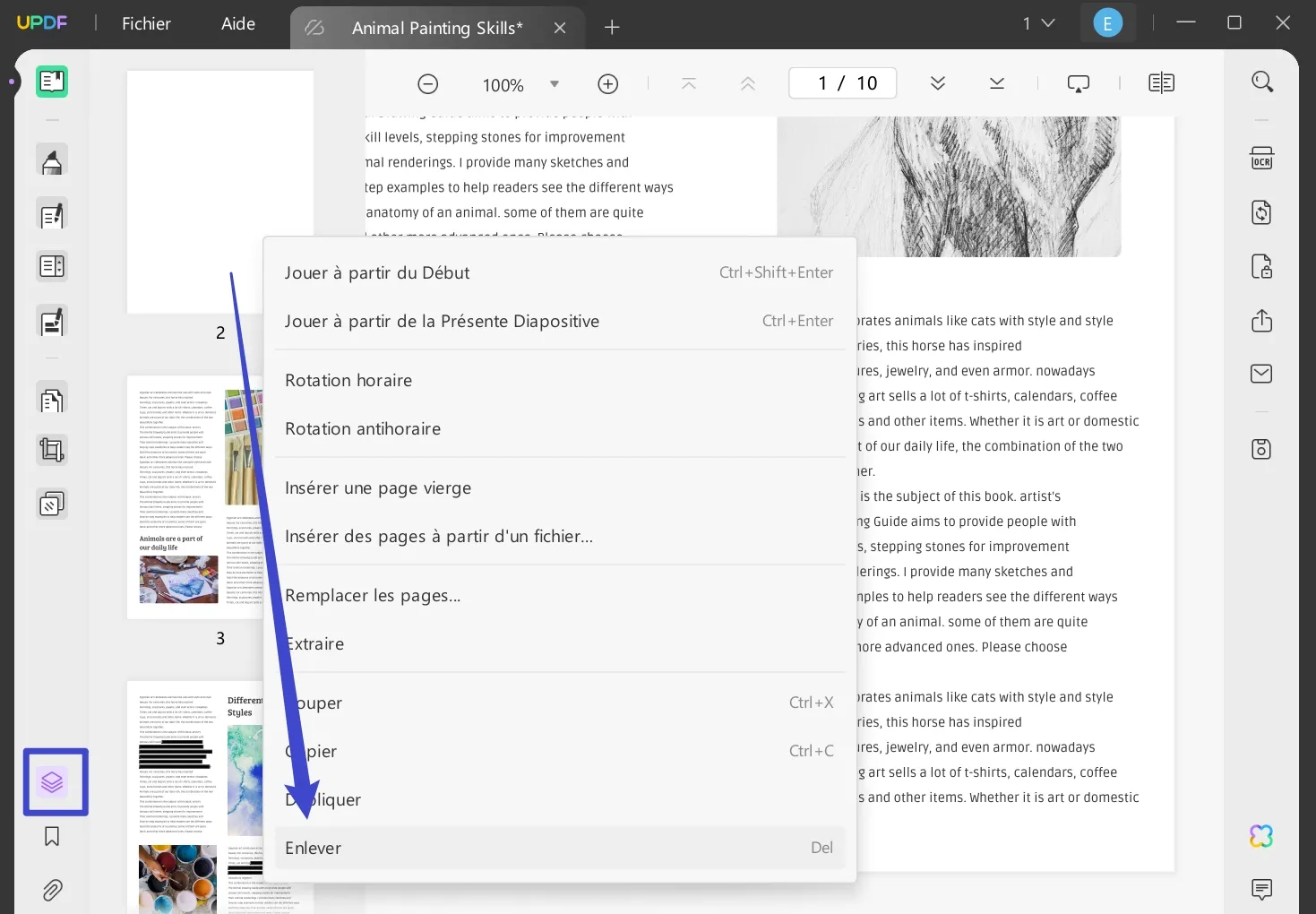Collapse the toolbar with double-chevron down

click(937, 82)
